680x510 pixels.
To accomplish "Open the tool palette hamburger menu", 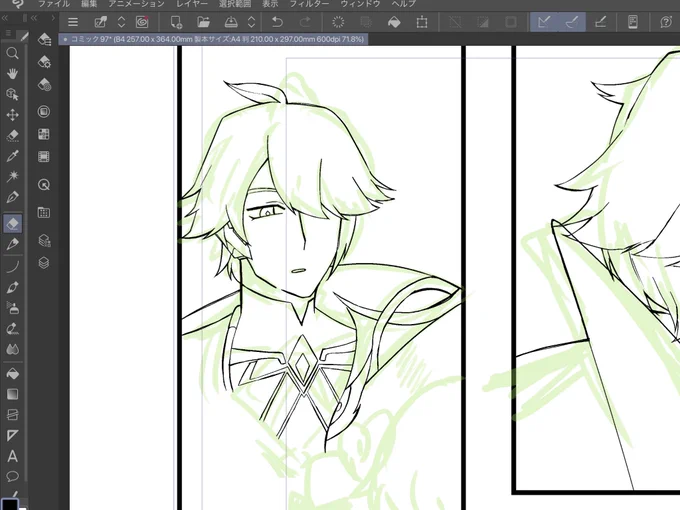I will [9, 33].
